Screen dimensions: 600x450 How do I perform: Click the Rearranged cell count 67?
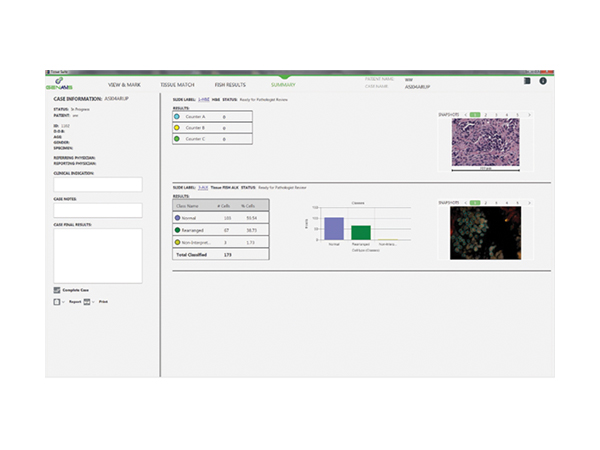(227, 230)
